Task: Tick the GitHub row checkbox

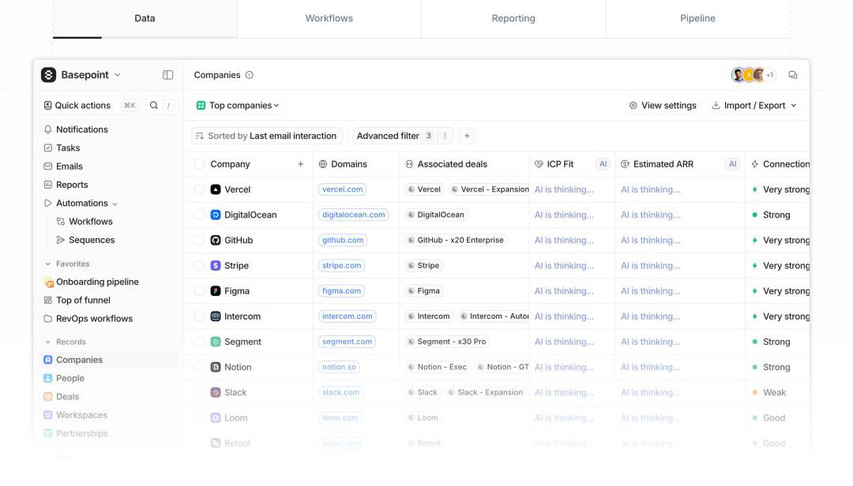Action: [199, 240]
